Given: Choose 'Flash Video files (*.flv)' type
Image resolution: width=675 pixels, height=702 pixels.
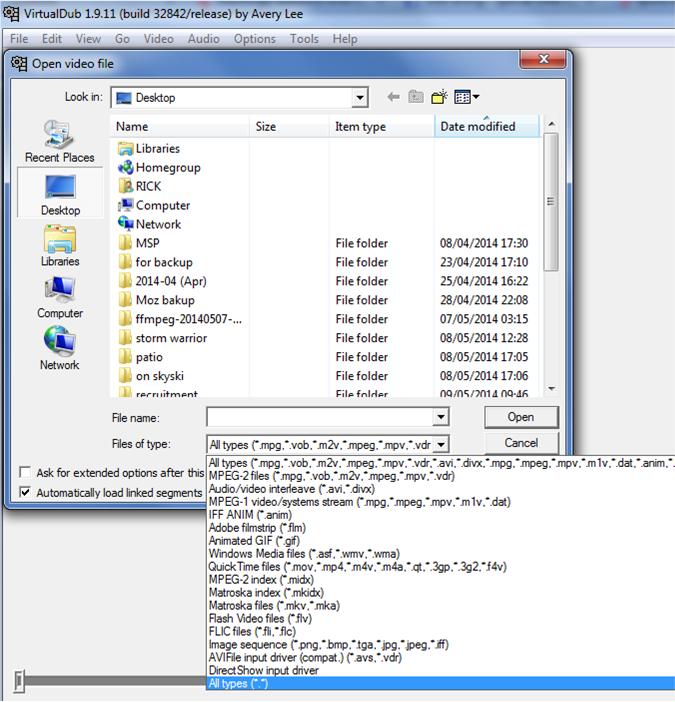Looking at the screenshot, I should 260,619.
